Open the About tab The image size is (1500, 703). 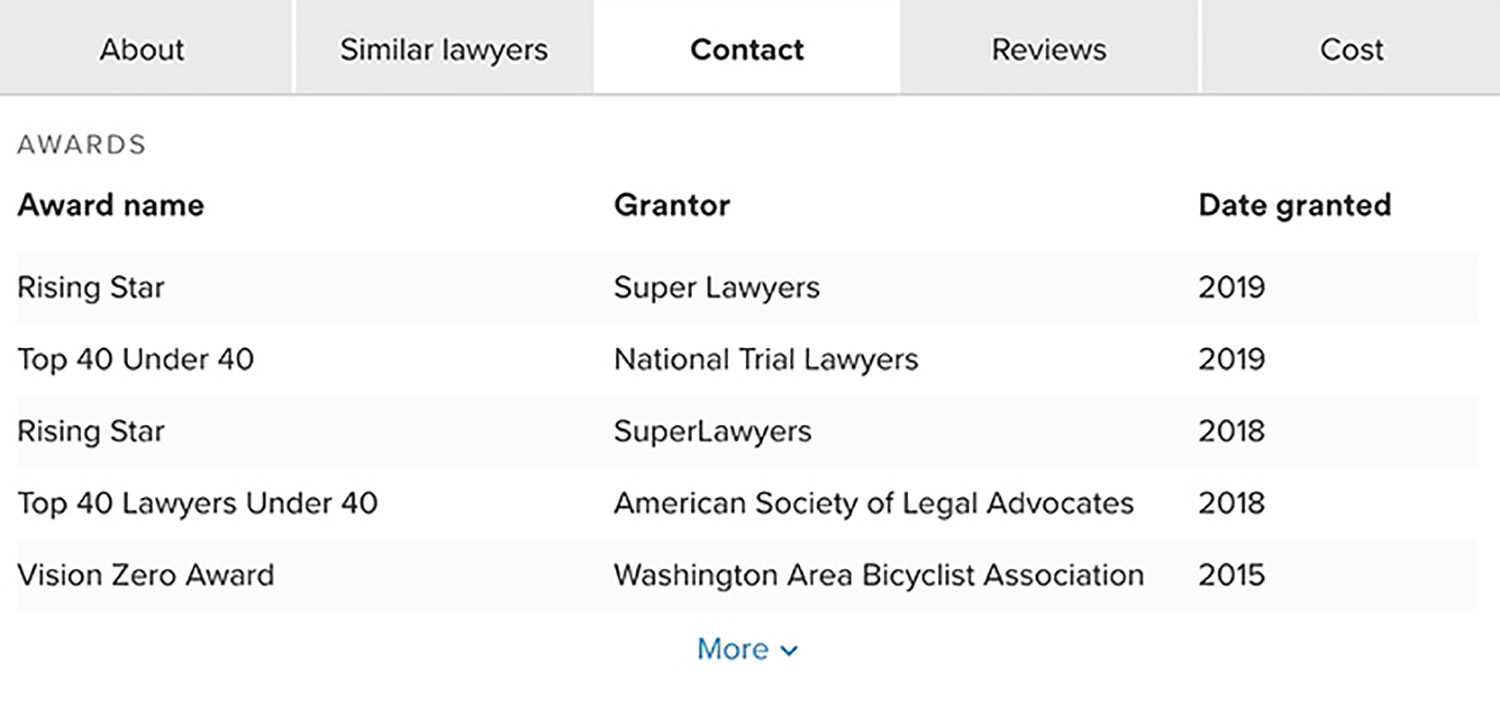coord(142,49)
